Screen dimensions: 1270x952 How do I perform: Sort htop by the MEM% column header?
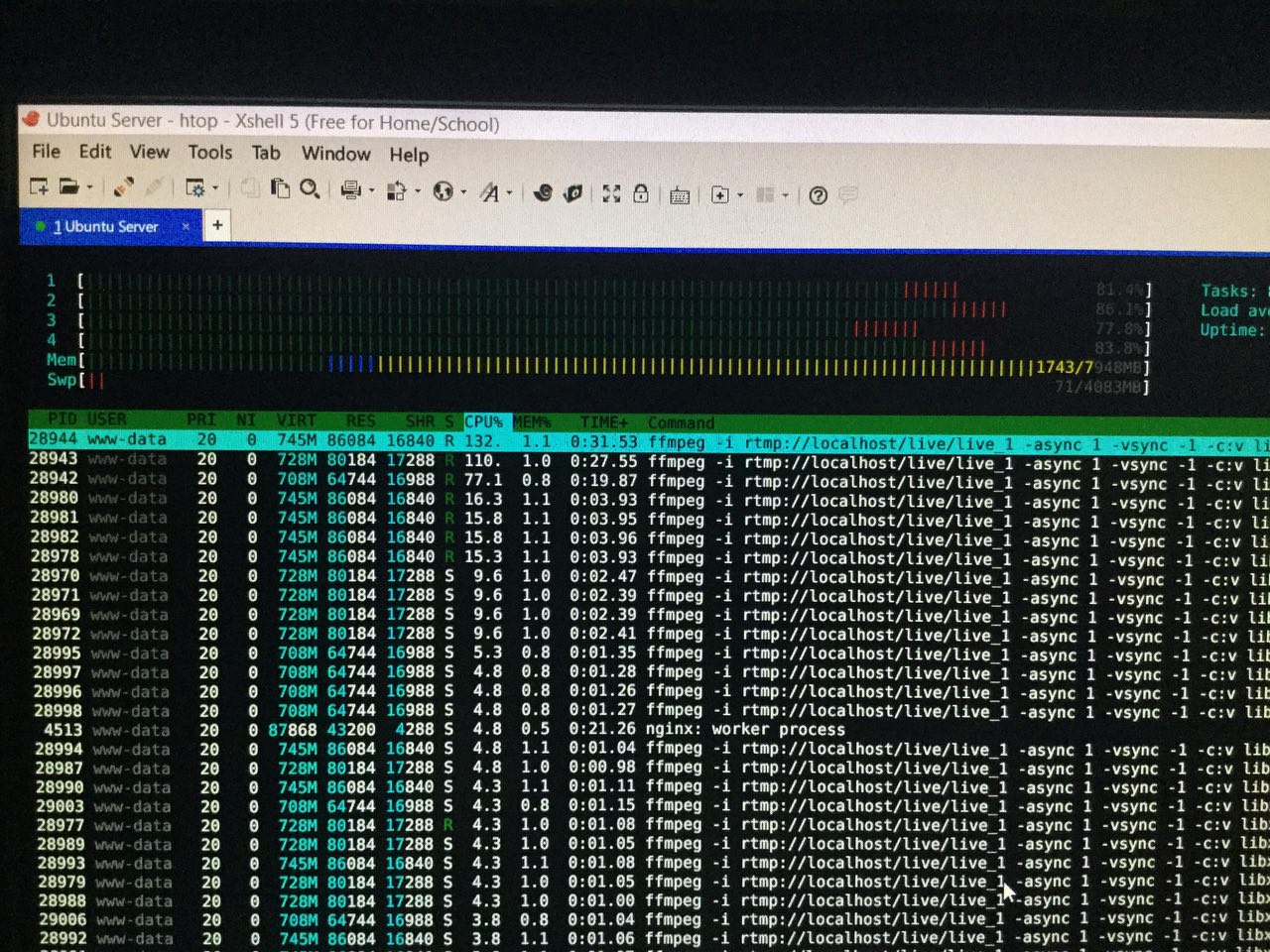(x=532, y=421)
